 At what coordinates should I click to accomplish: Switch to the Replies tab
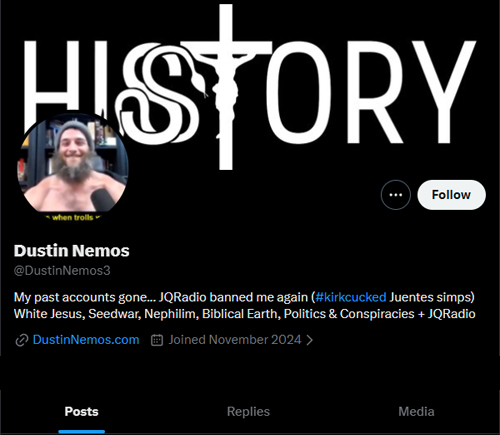click(248, 412)
